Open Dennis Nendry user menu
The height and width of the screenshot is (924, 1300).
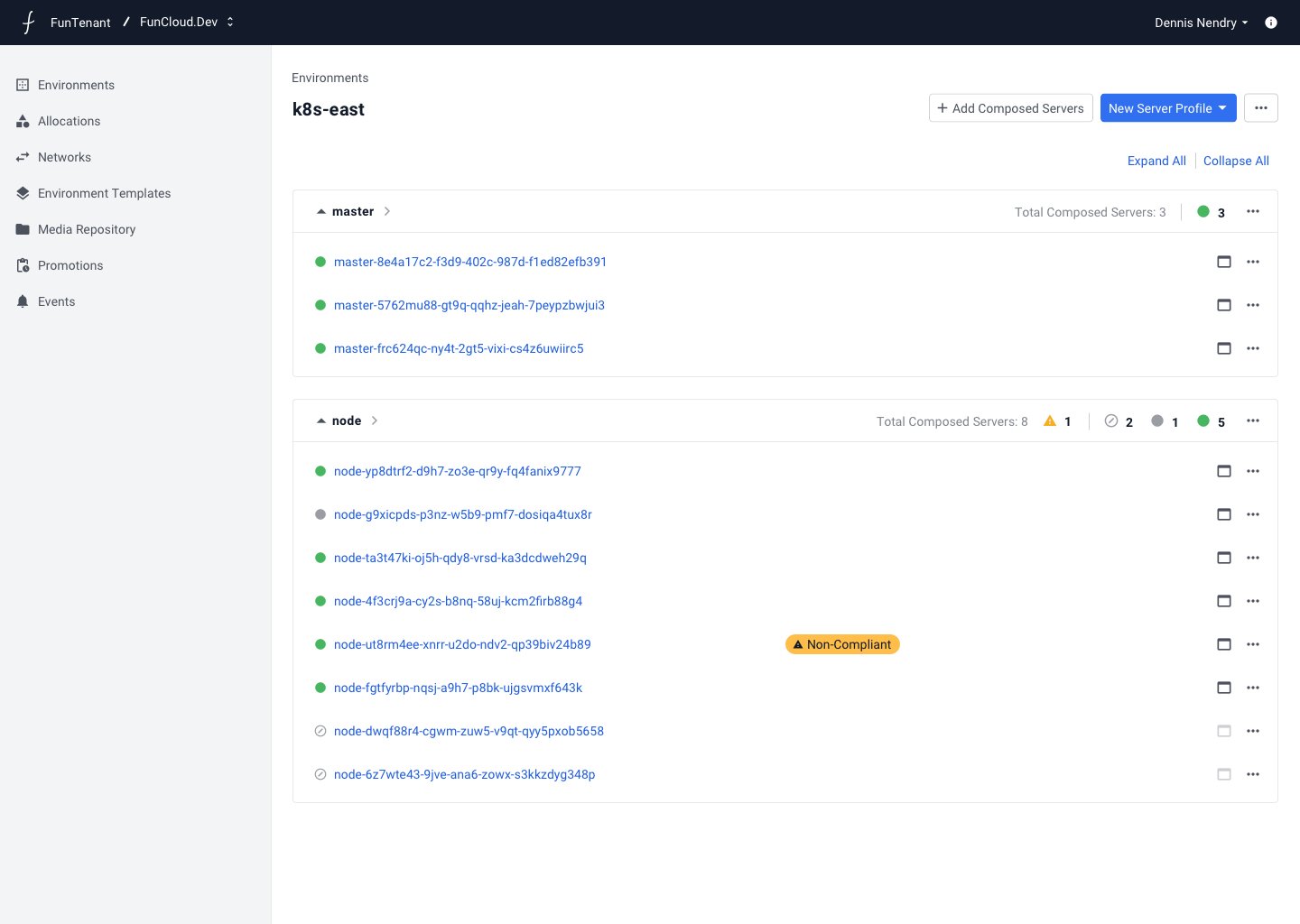[x=1201, y=23]
